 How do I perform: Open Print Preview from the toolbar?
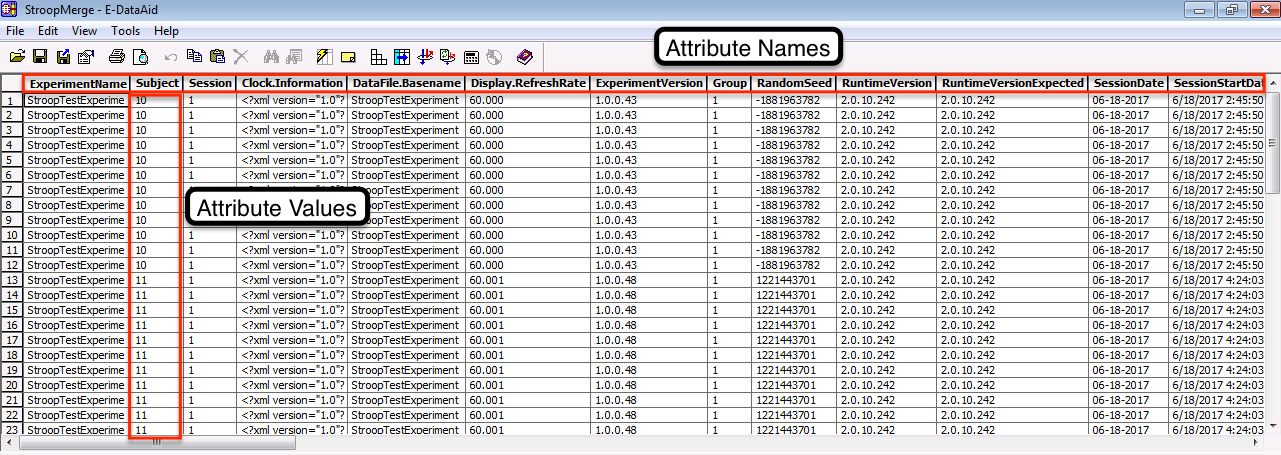pos(141,57)
